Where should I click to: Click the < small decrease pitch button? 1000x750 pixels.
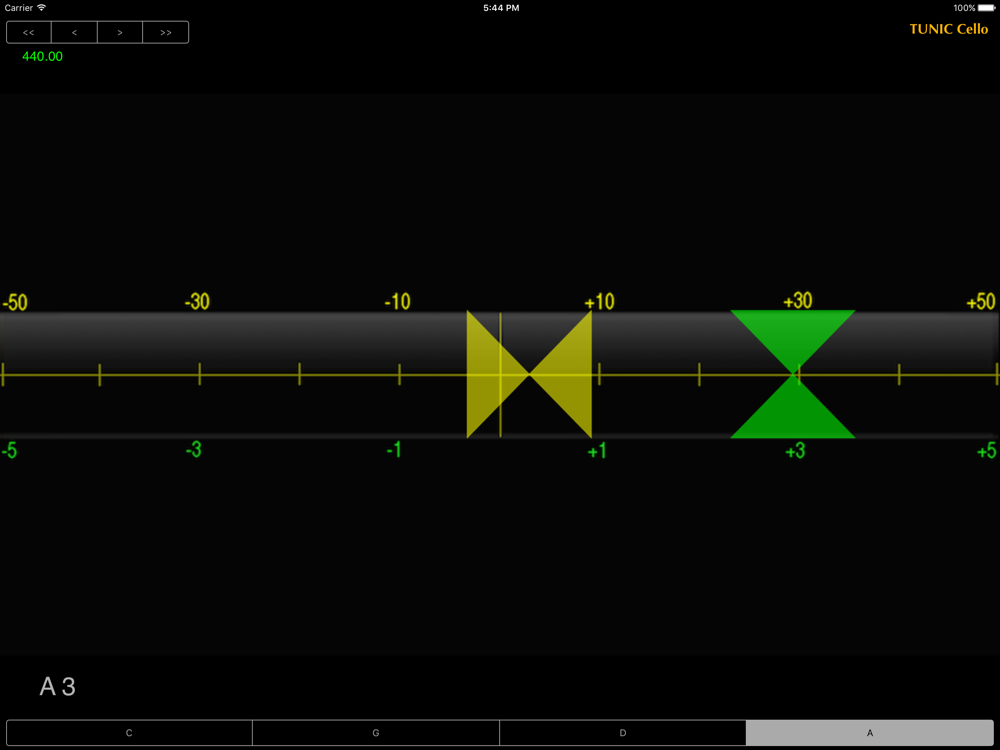(x=75, y=33)
